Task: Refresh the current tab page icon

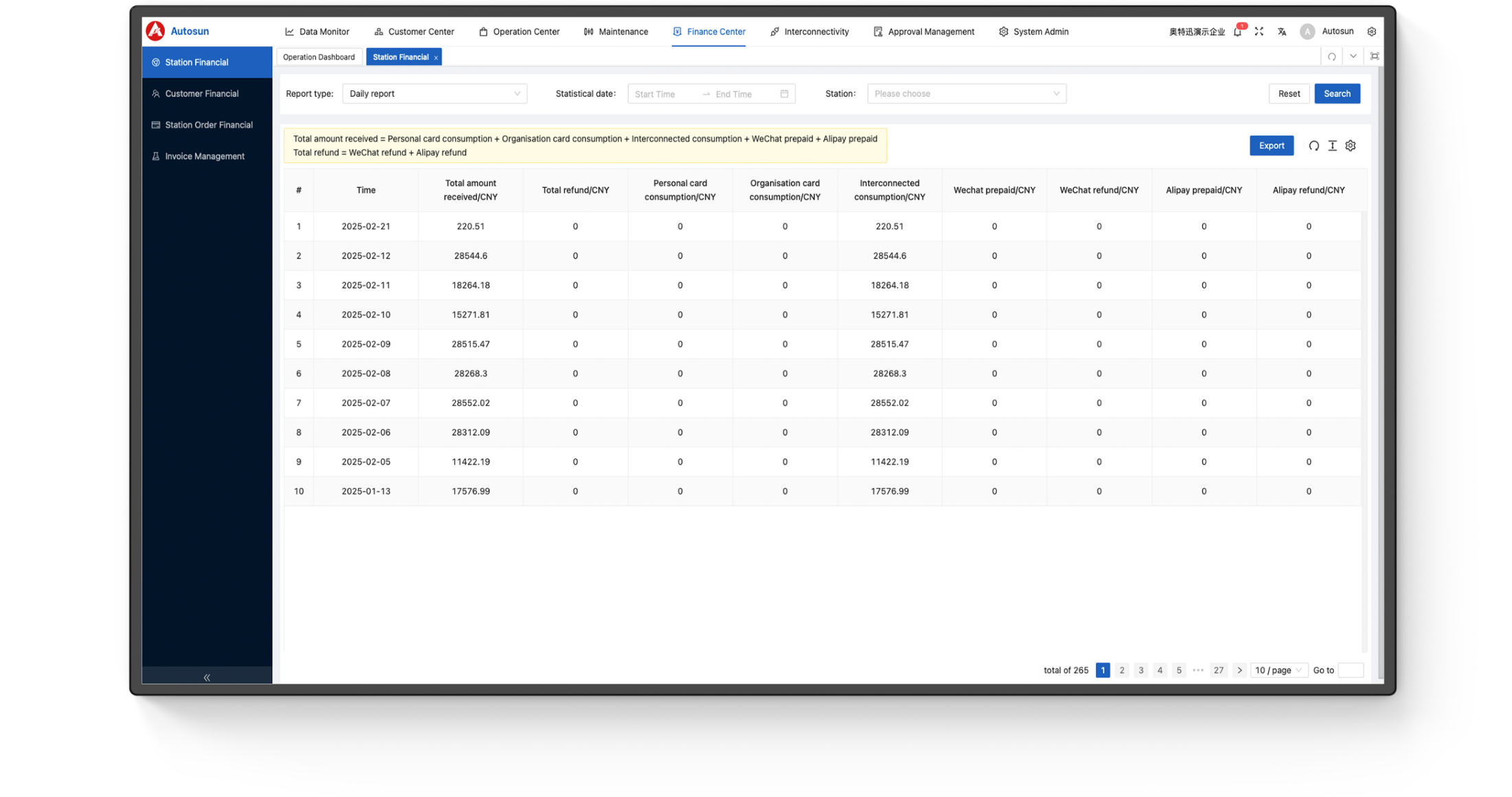Action: [x=1331, y=57]
